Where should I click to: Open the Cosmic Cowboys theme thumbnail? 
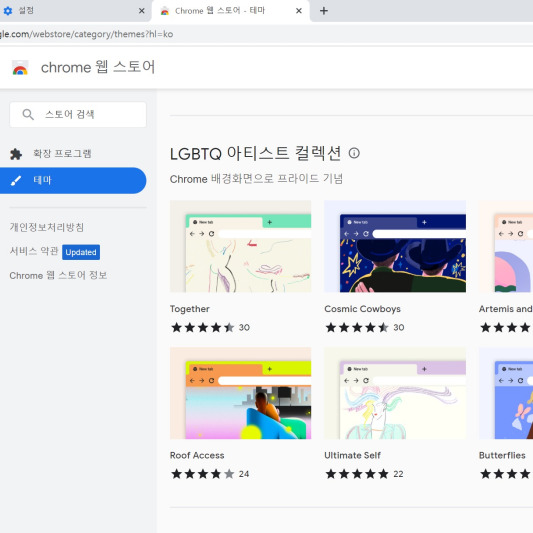click(x=395, y=246)
